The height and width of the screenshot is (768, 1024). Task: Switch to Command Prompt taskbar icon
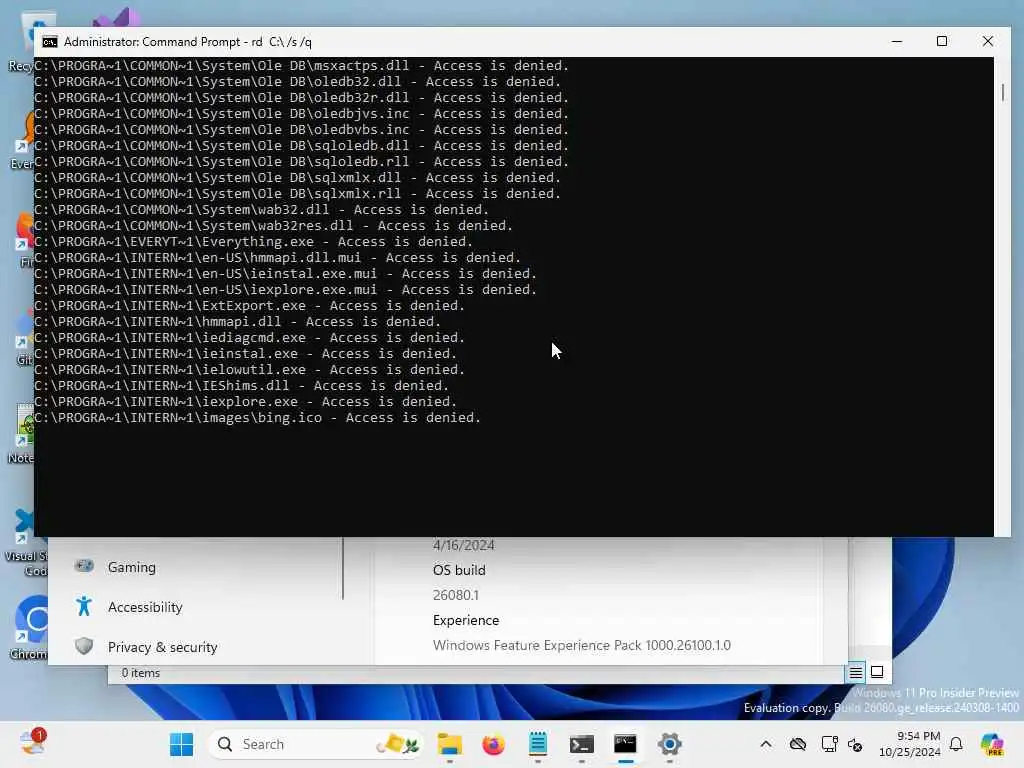click(x=625, y=744)
